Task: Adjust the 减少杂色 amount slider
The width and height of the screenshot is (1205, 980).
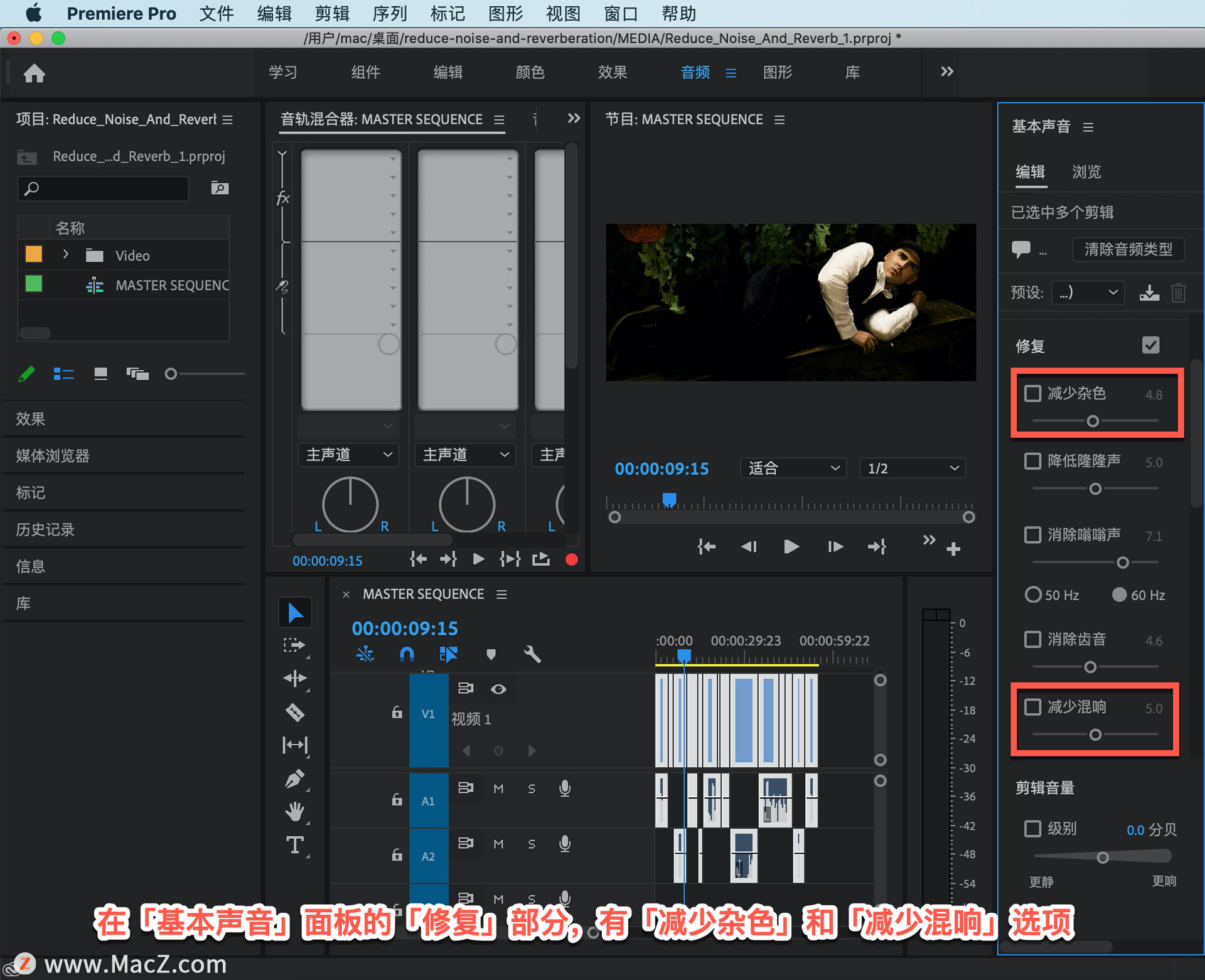Action: pyautogui.click(x=1093, y=421)
